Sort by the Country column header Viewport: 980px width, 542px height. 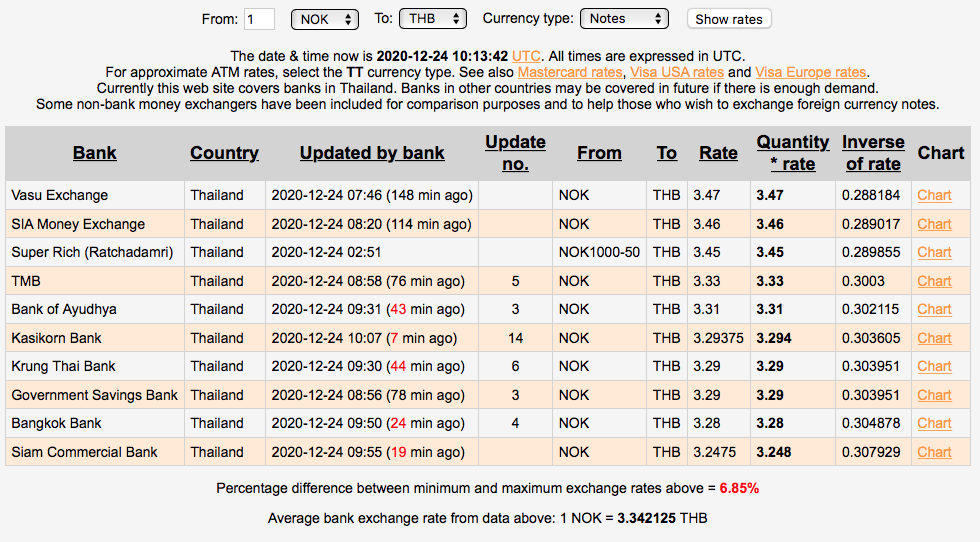pos(224,153)
